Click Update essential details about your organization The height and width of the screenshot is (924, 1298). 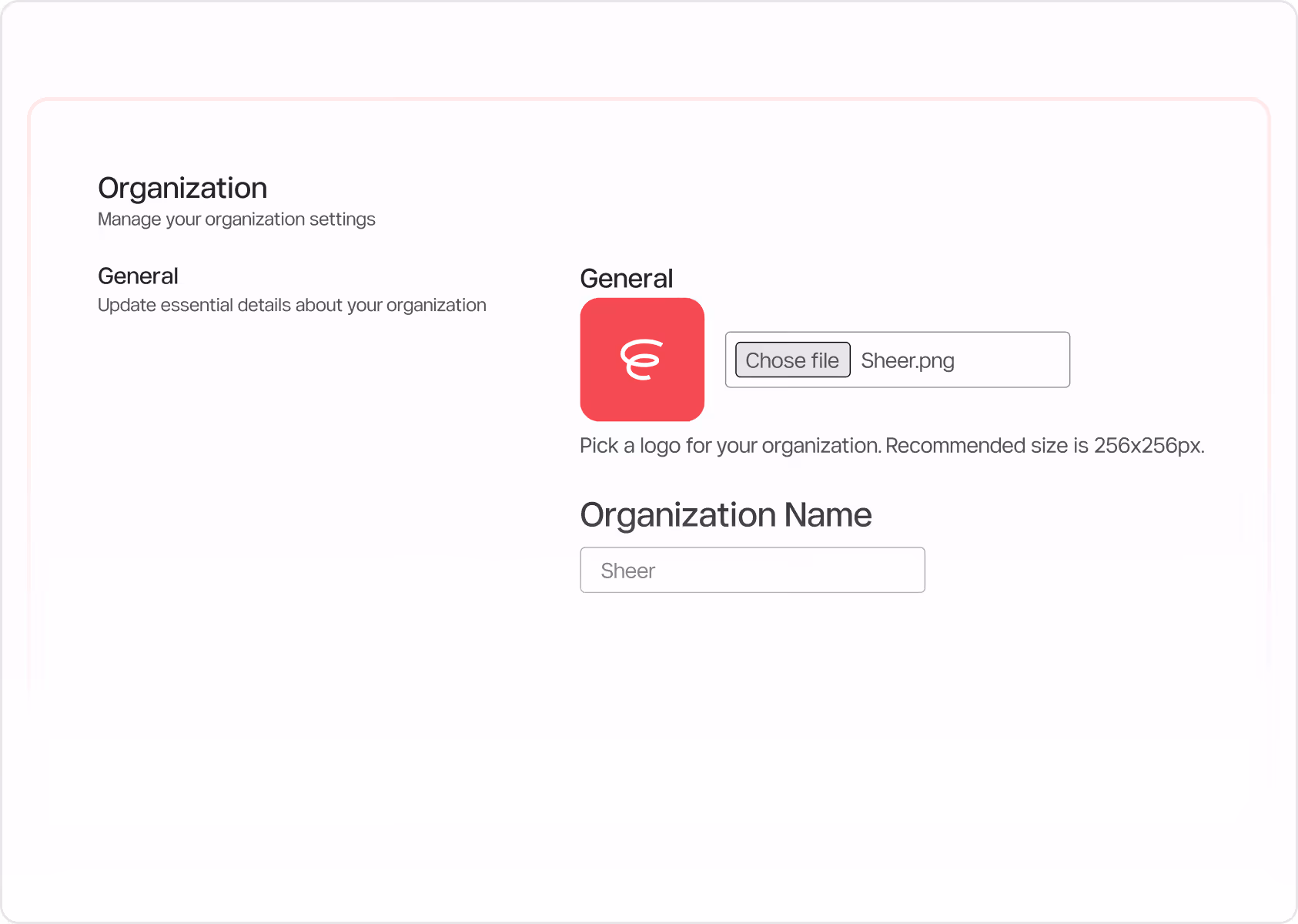point(292,305)
